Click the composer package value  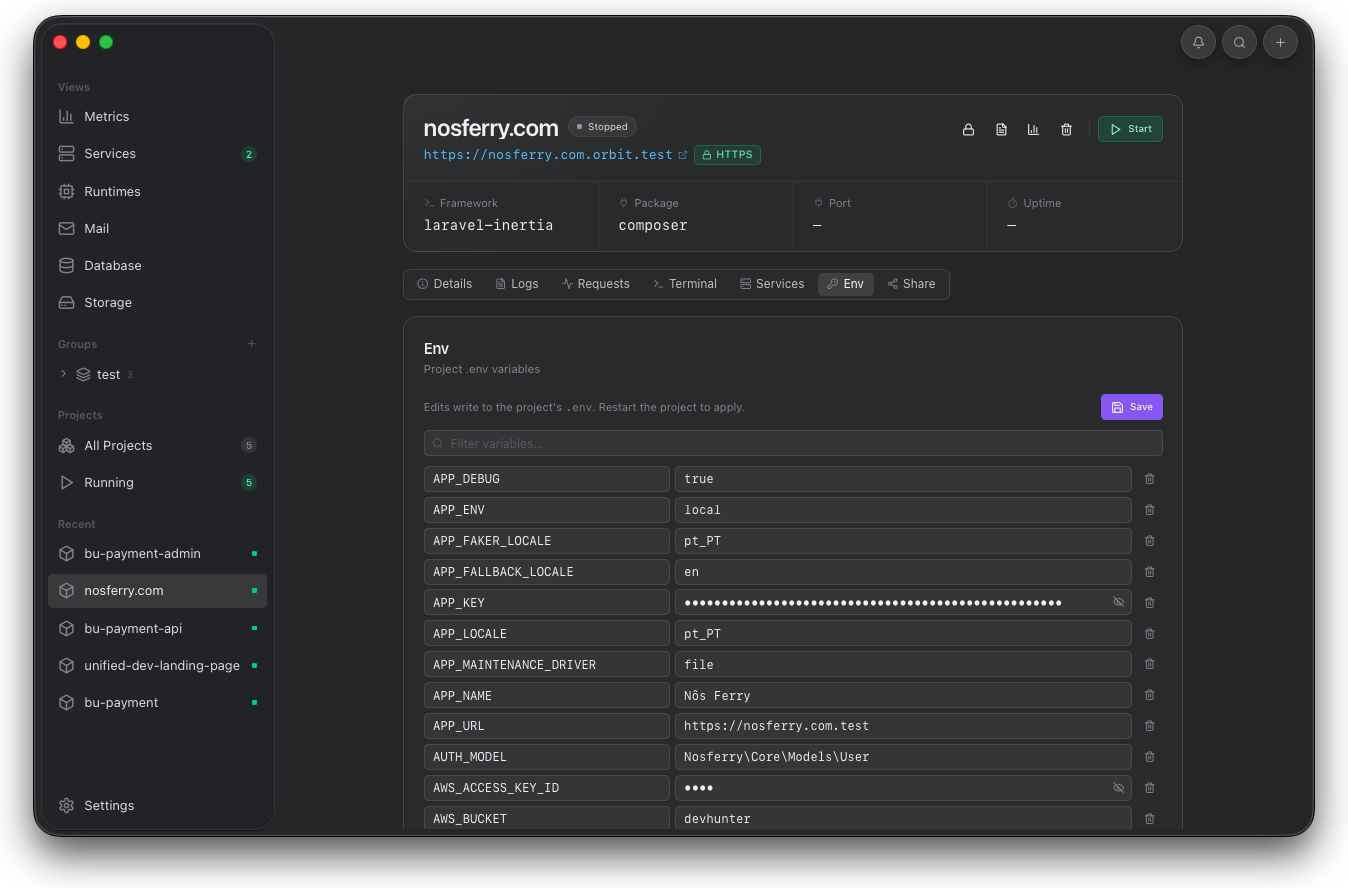pyautogui.click(x=653, y=225)
